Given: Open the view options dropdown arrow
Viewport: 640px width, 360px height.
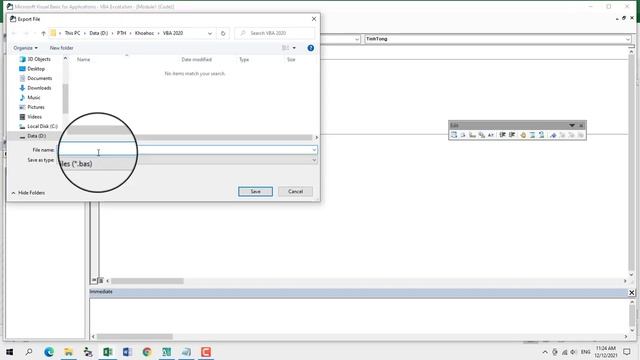Looking at the screenshot, I should (294, 48).
